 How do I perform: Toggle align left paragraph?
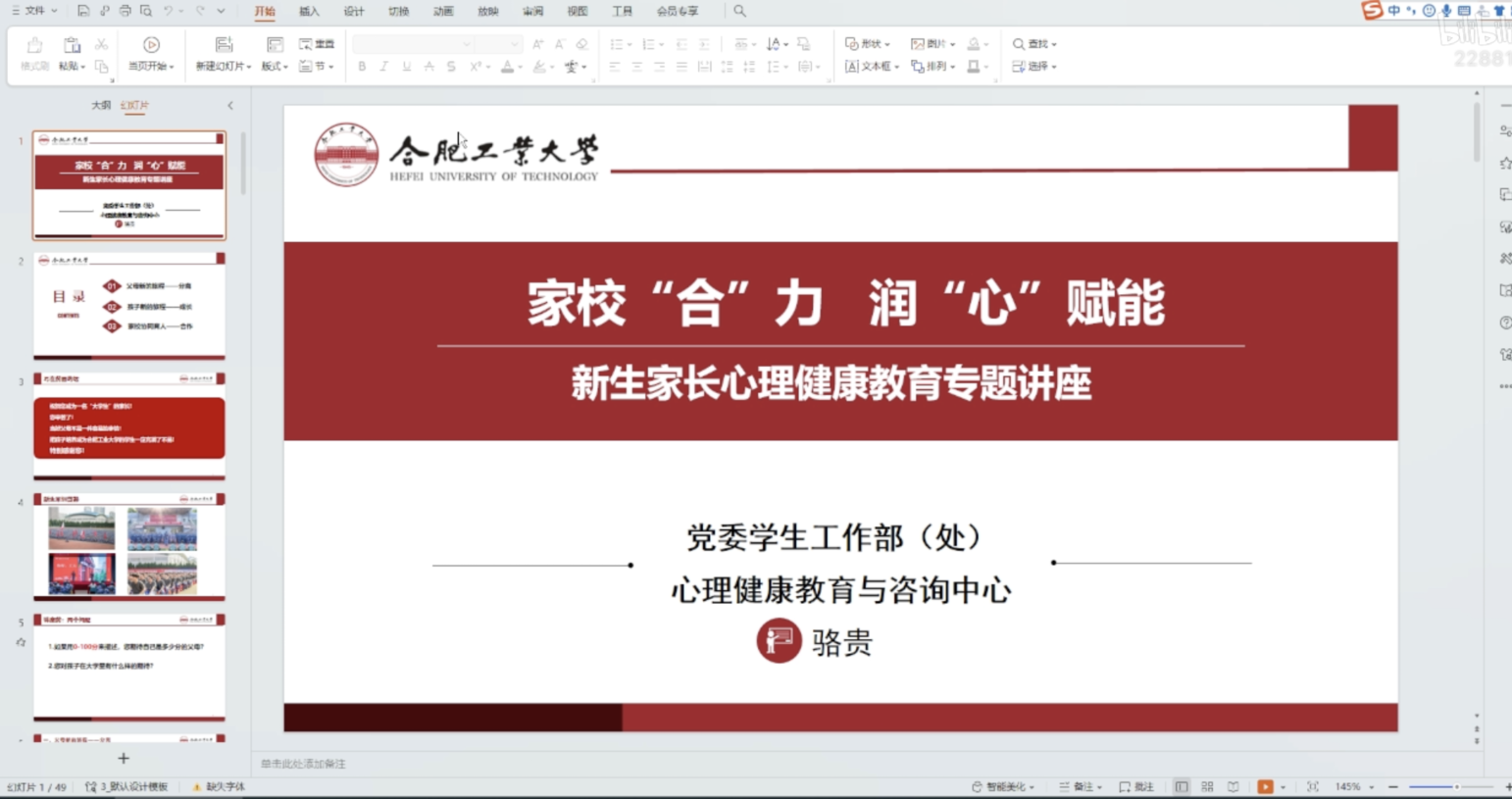[x=614, y=67]
